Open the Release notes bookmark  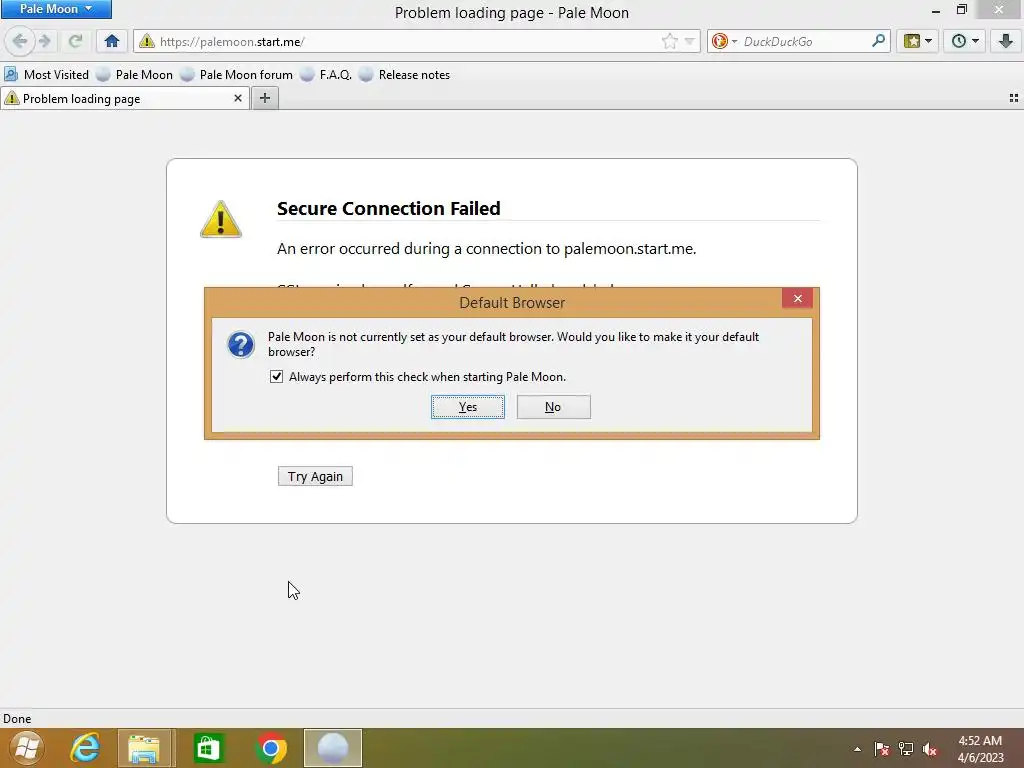pos(405,74)
